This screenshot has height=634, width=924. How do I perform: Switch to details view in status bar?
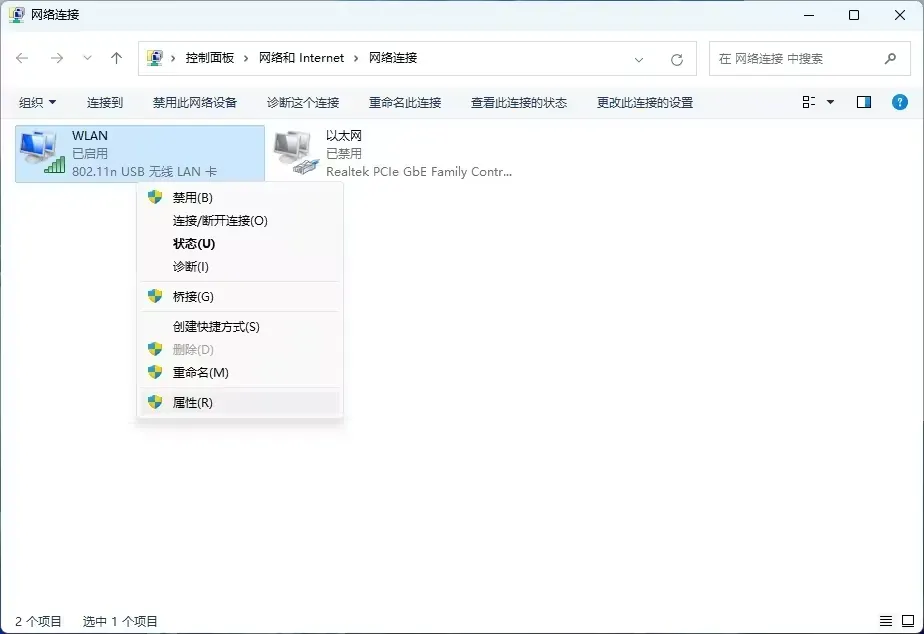886,620
